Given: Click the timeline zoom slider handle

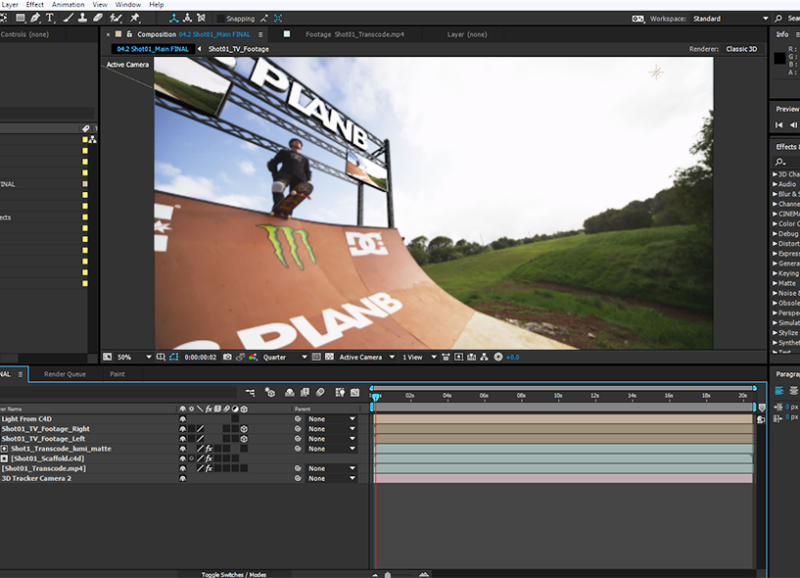Looking at the screenshot, I should click(387, 574).
